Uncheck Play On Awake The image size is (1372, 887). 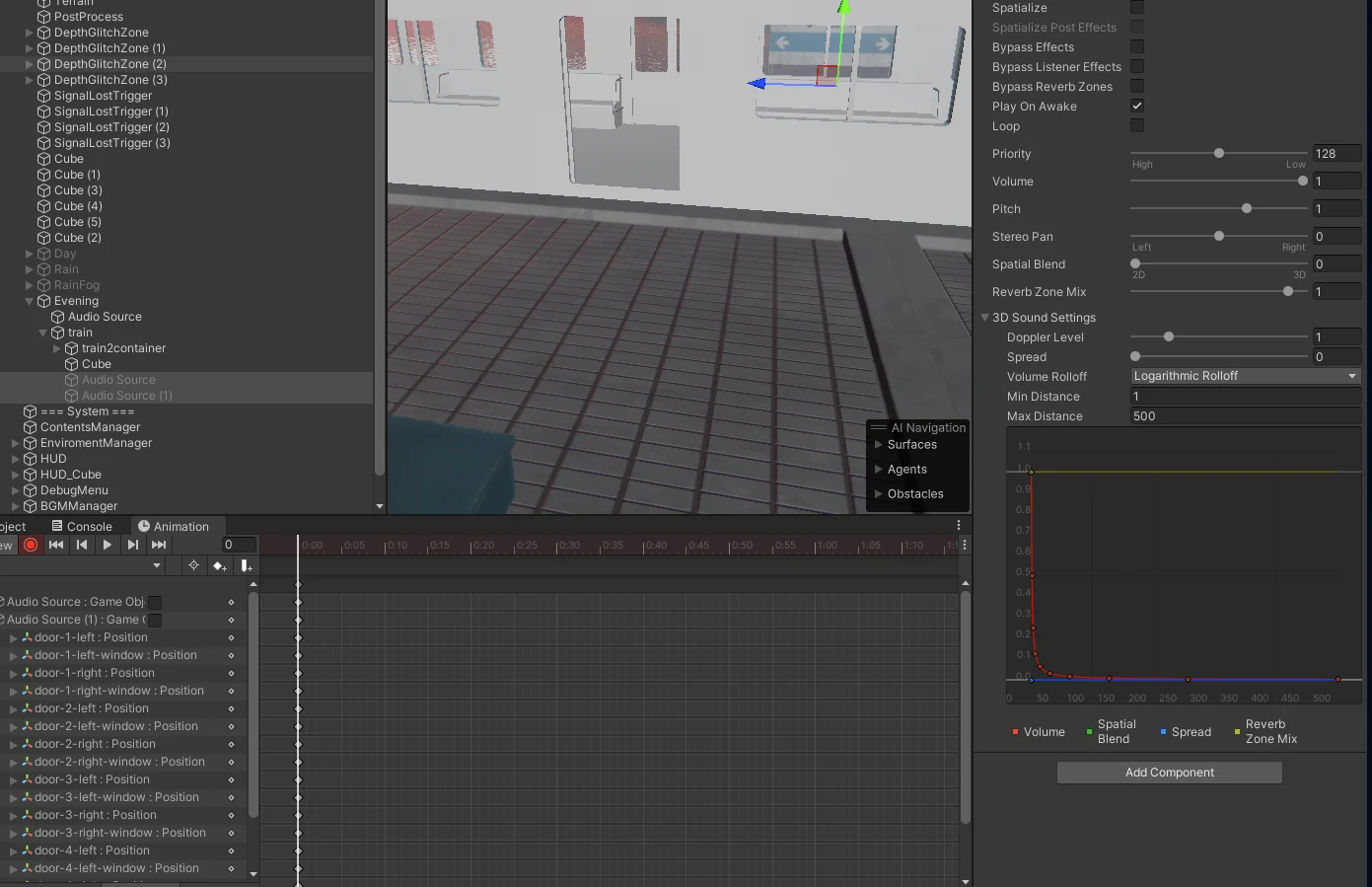coord(1137,106)
